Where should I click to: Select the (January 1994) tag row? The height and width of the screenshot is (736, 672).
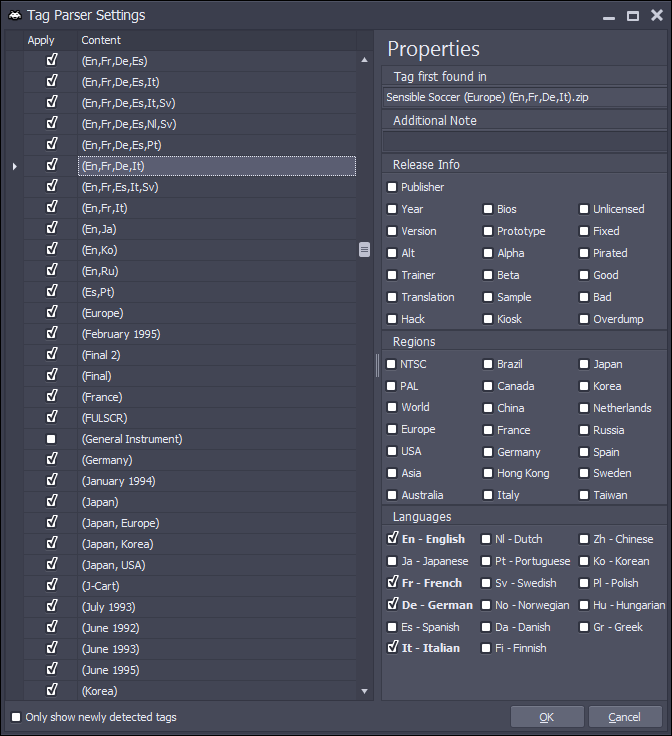[x=217, y=481]
